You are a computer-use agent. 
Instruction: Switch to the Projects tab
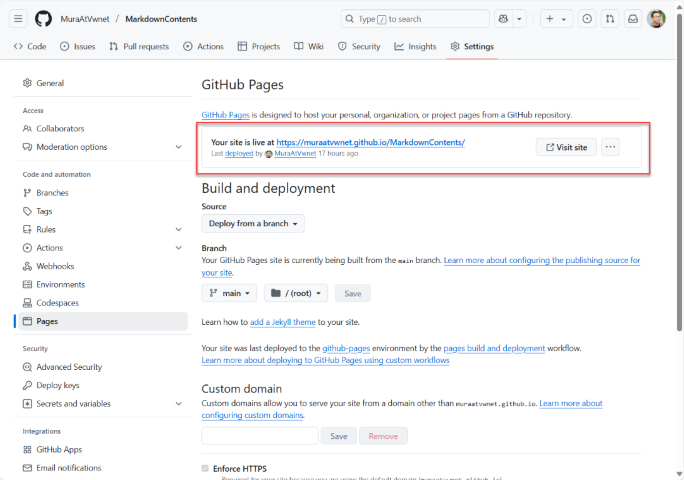259,46
